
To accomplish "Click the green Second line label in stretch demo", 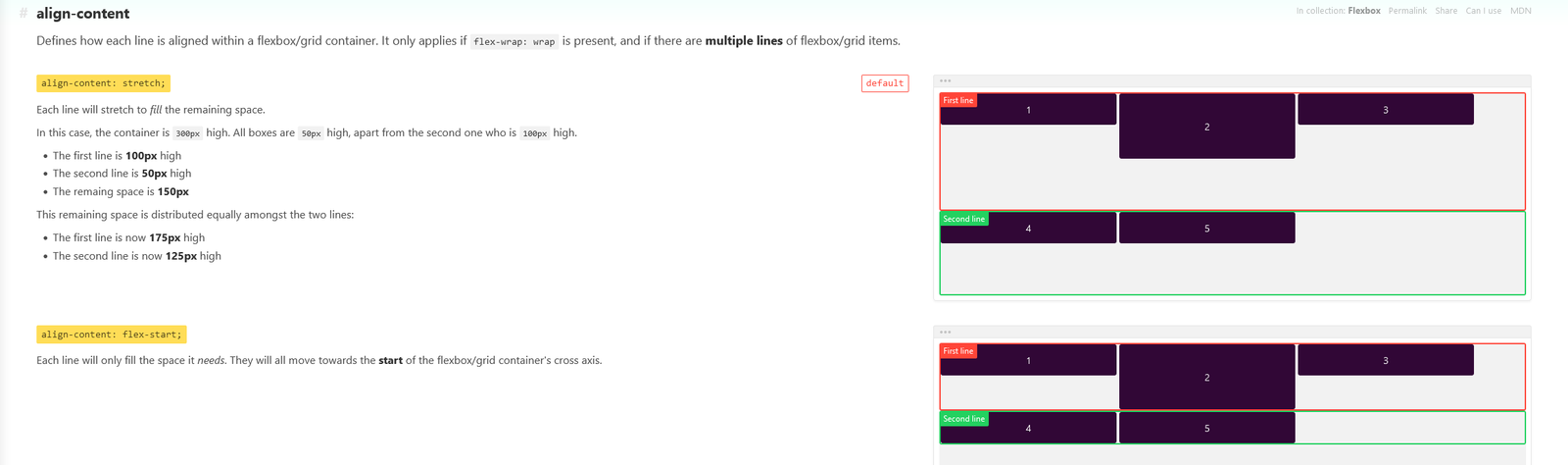I will click(x=964, y=219).
